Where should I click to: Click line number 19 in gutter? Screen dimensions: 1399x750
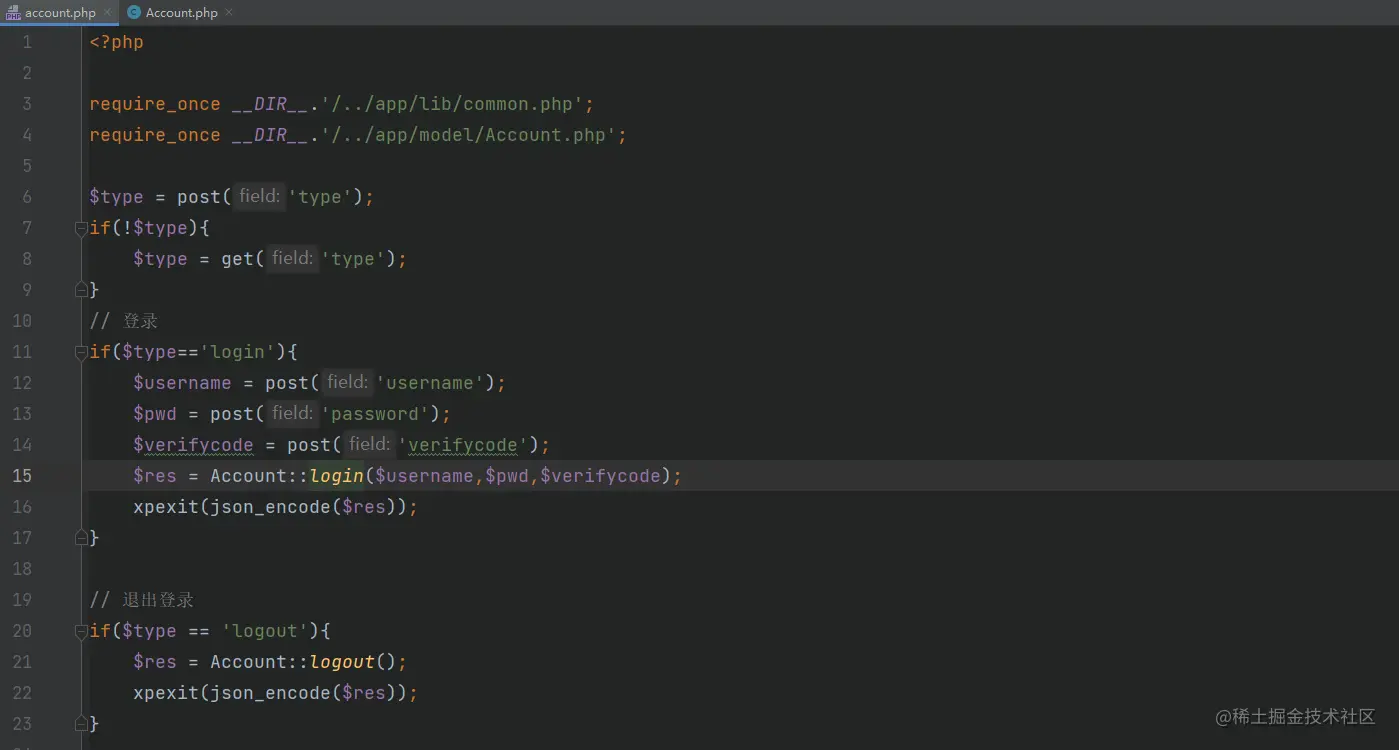pyautogui.click(x=22, y=600)
